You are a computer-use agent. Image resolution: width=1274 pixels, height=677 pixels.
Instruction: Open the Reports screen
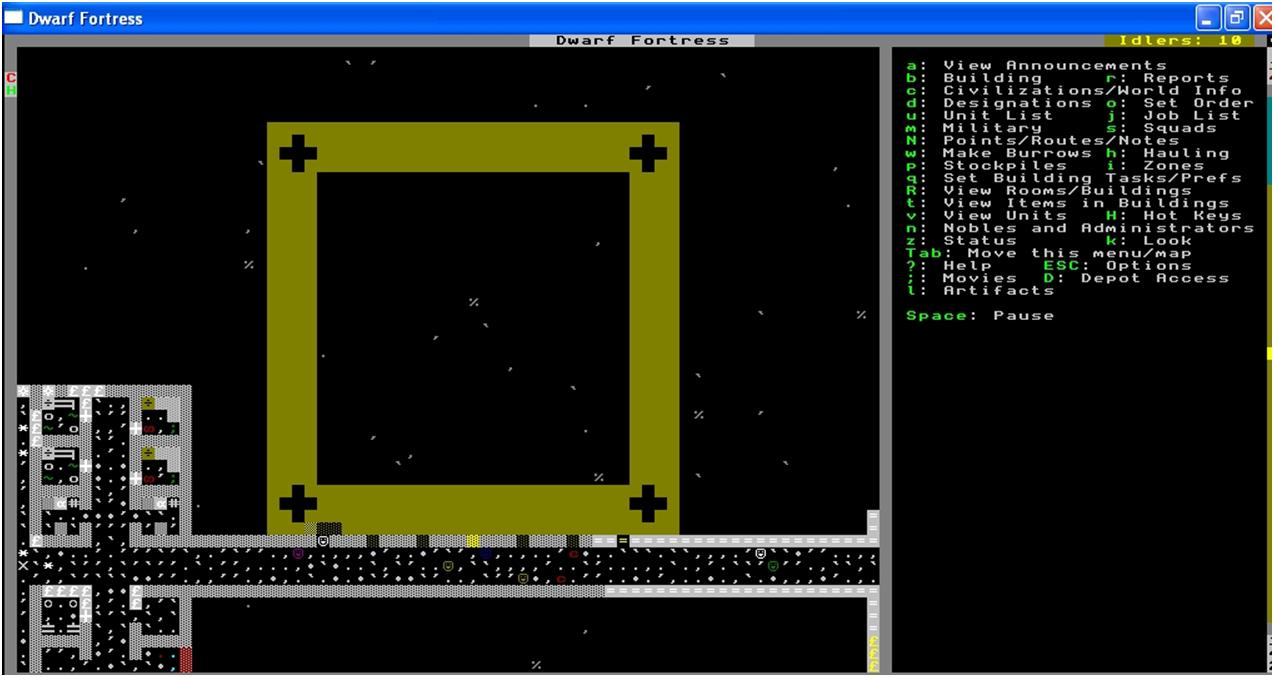pyautogui.click(x=1167, y=78)
